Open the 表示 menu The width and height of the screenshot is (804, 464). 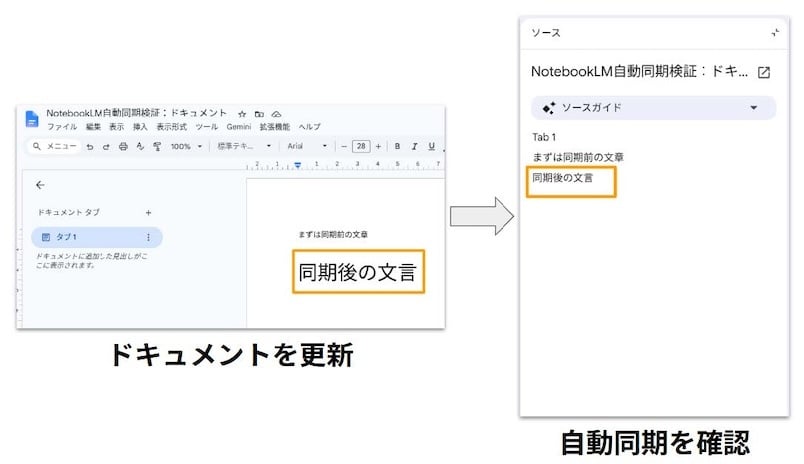(116, 127)
